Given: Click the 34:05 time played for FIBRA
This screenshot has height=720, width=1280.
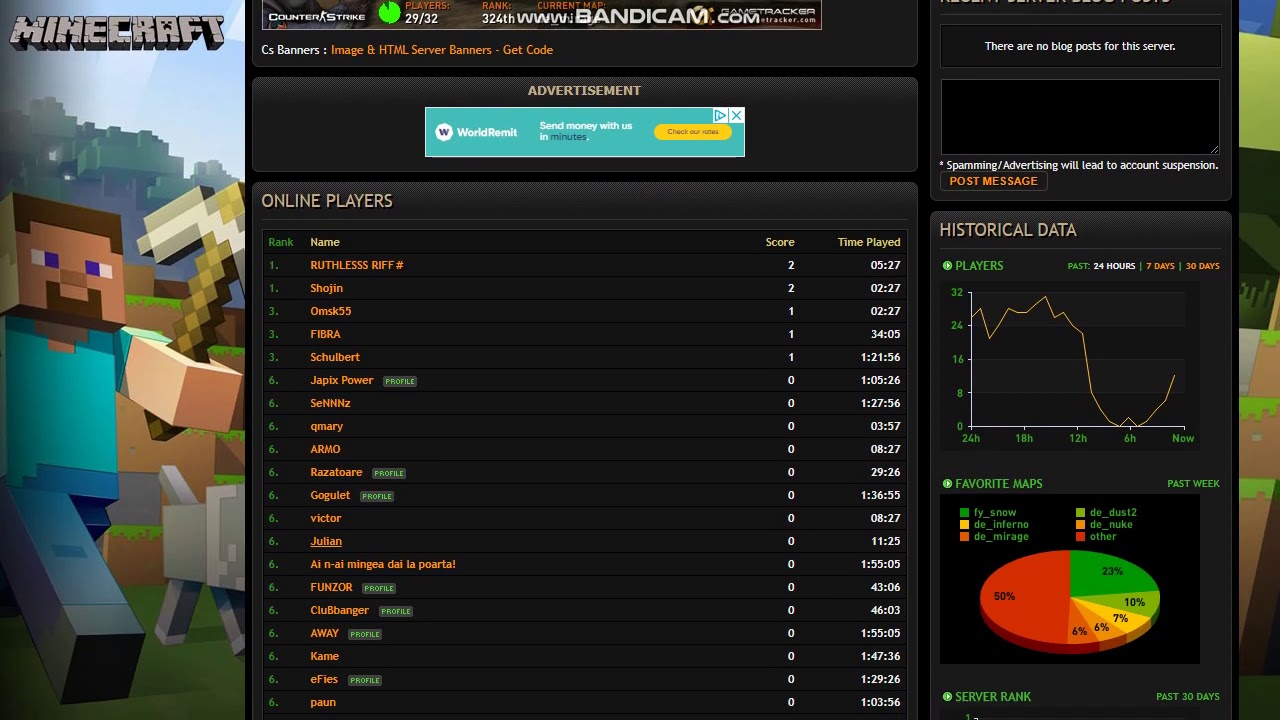Looking at the screenshot, I should point(885,334).
